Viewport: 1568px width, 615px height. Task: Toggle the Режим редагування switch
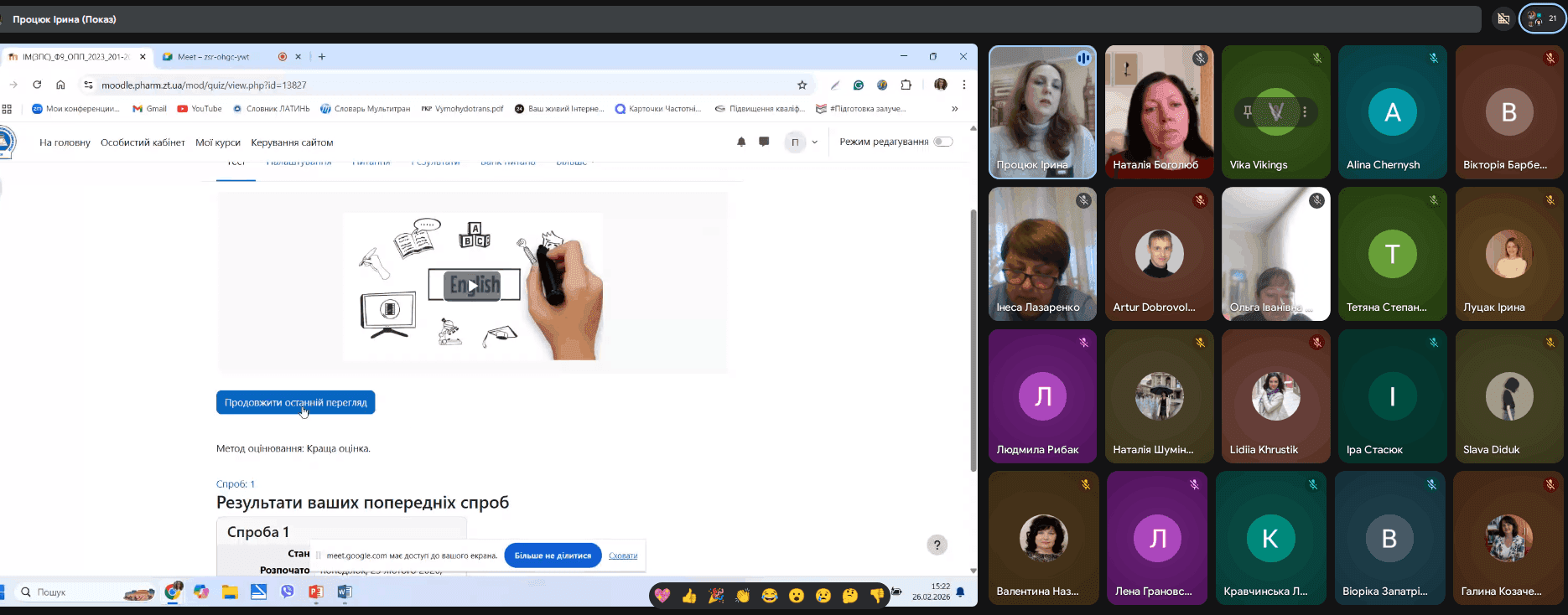[943, 142]
